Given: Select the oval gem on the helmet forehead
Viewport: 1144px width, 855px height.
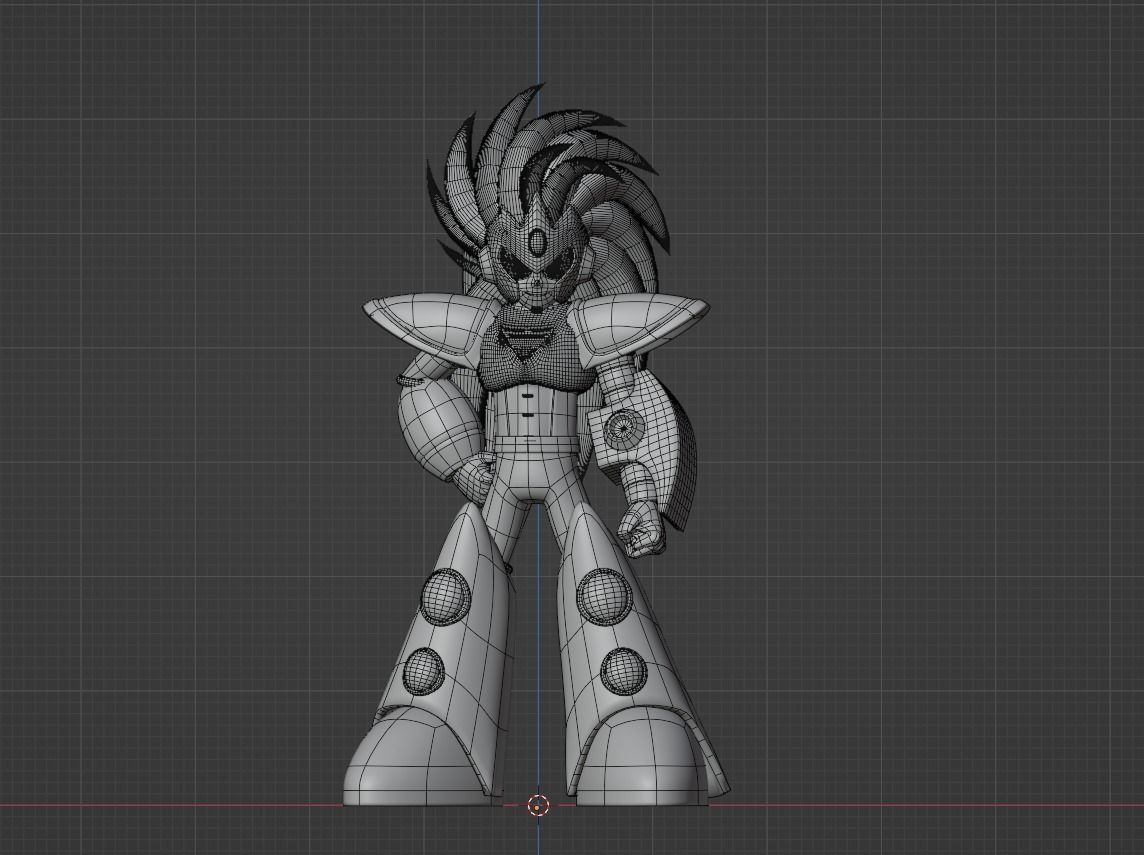Looking at the screenshot, I should pos(538,244).
